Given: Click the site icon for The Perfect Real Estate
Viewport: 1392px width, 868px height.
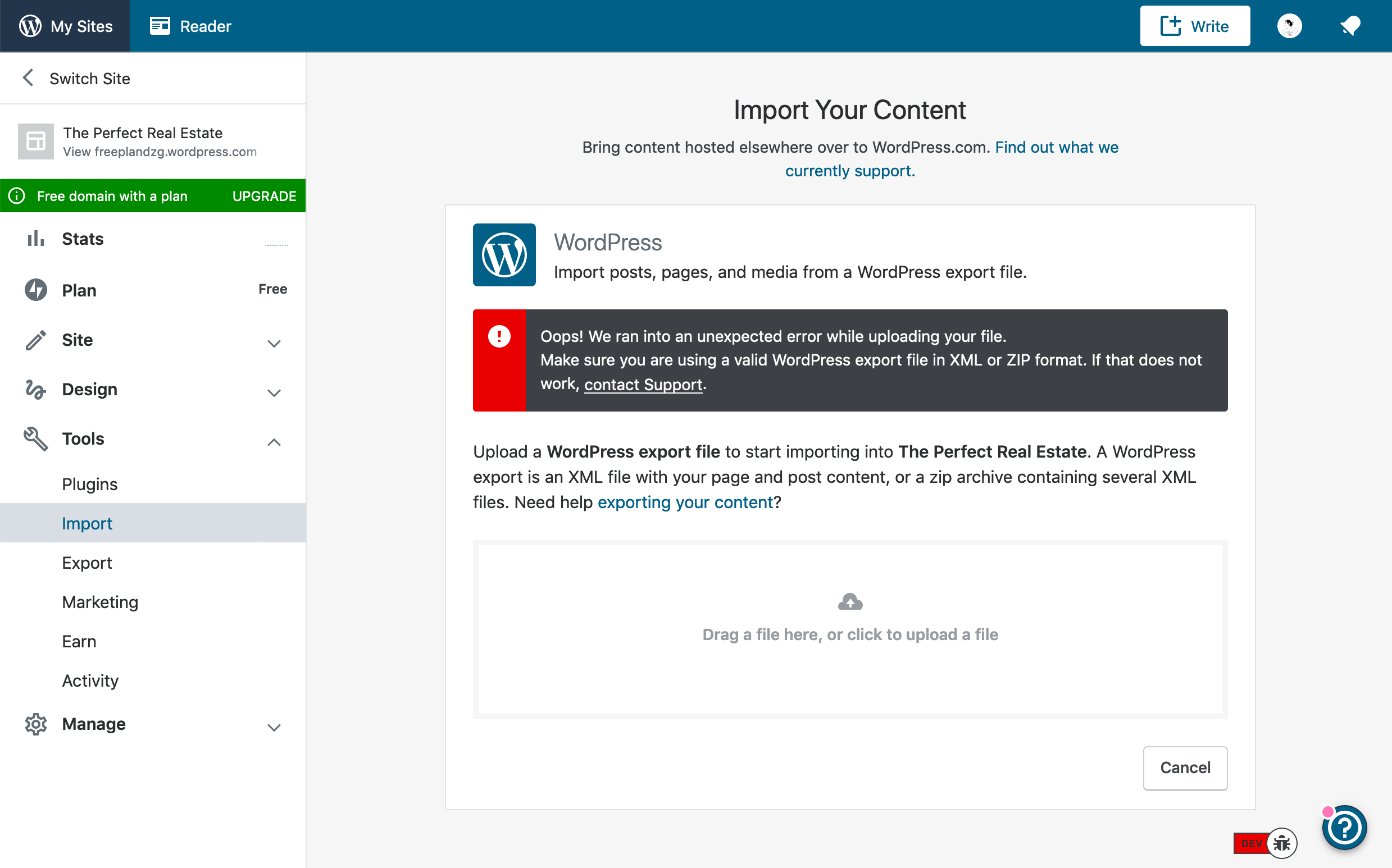Looking at the screenshot, I should (x=35, y=141).
